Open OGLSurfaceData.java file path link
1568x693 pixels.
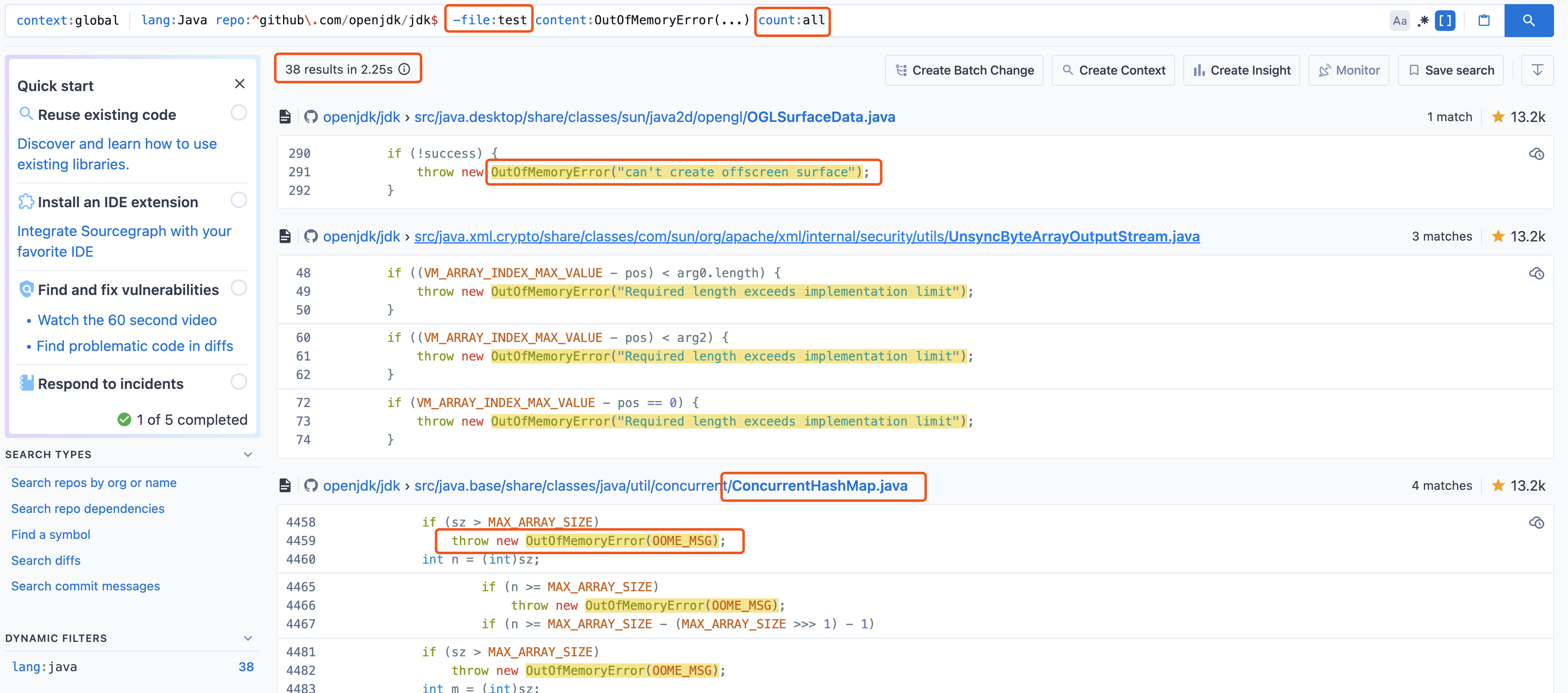coord(654,117)
